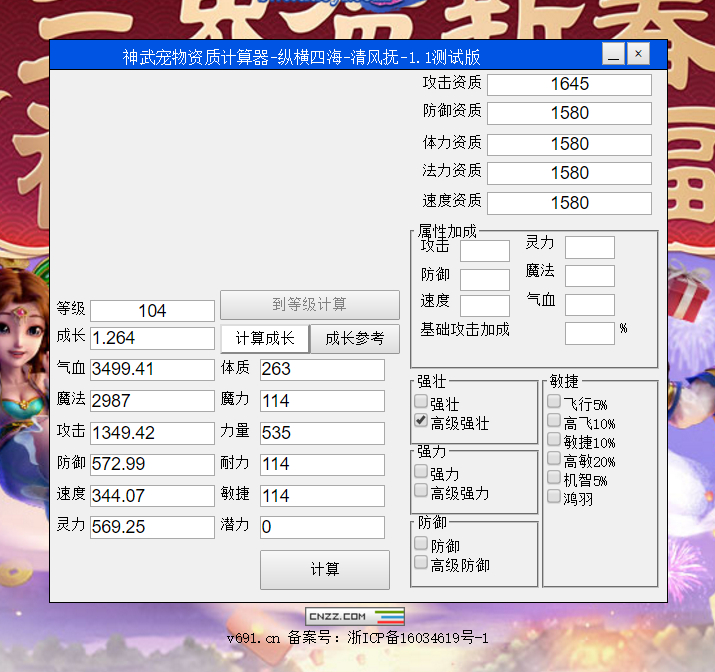Select the 攻击 field showing 1349.42
Screen dimensions: 715x672
[x=152, y=433]
